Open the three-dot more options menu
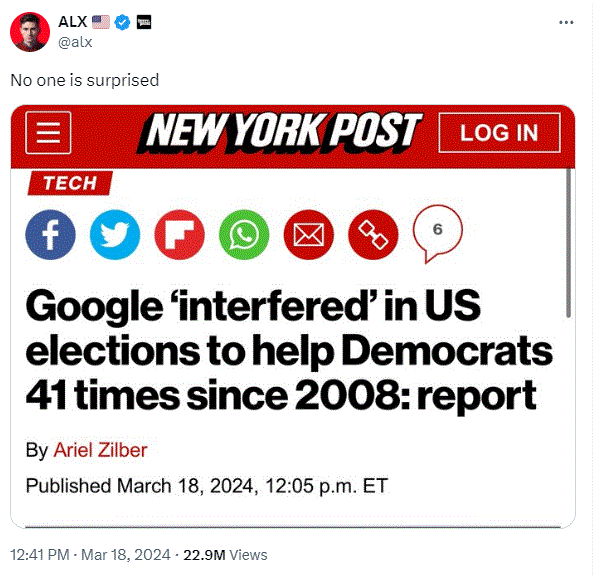The width and height of the screenshot is (594, 576). click(x=566, y=23)
